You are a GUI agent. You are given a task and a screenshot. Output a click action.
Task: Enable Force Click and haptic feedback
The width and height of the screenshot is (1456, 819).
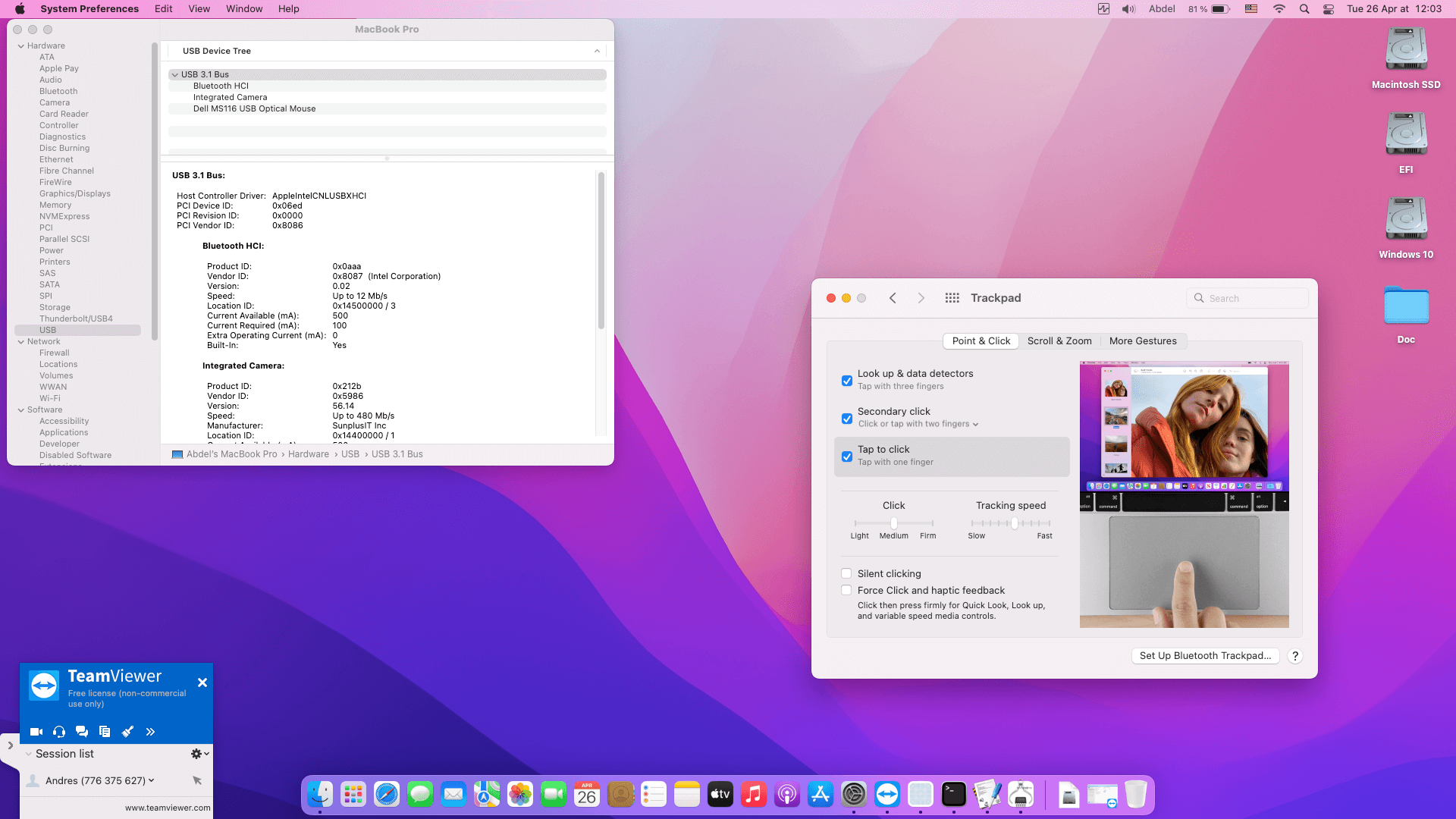(x=846, y=591)
